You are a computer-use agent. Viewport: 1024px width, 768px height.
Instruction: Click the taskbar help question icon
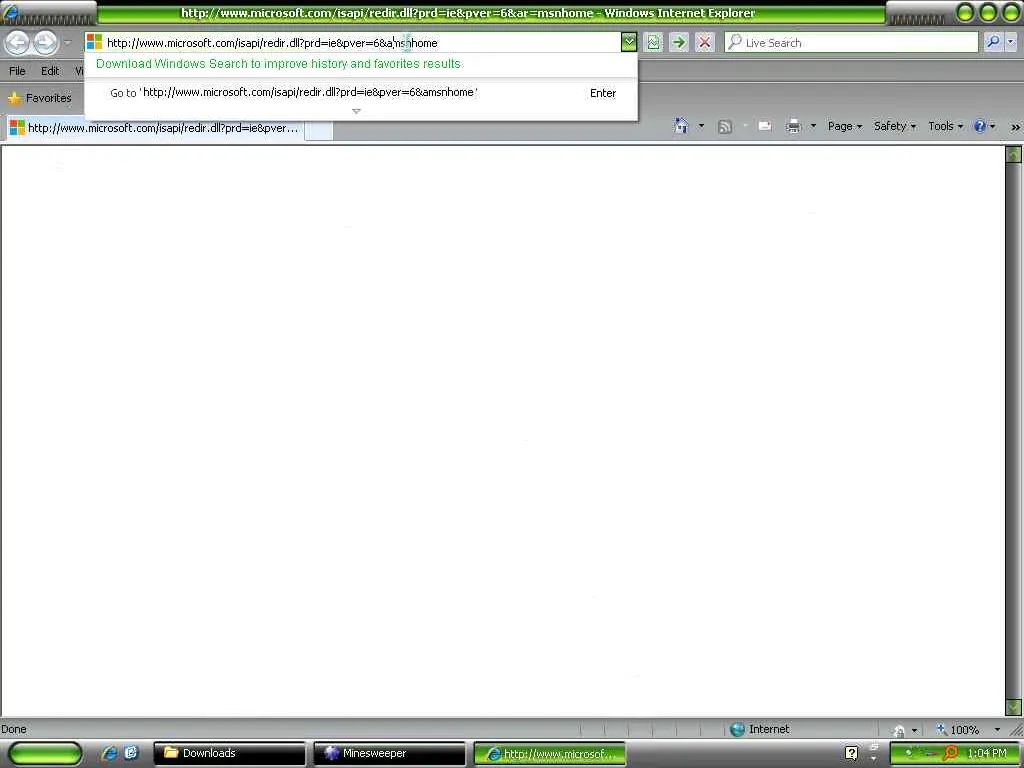(852, 753)
